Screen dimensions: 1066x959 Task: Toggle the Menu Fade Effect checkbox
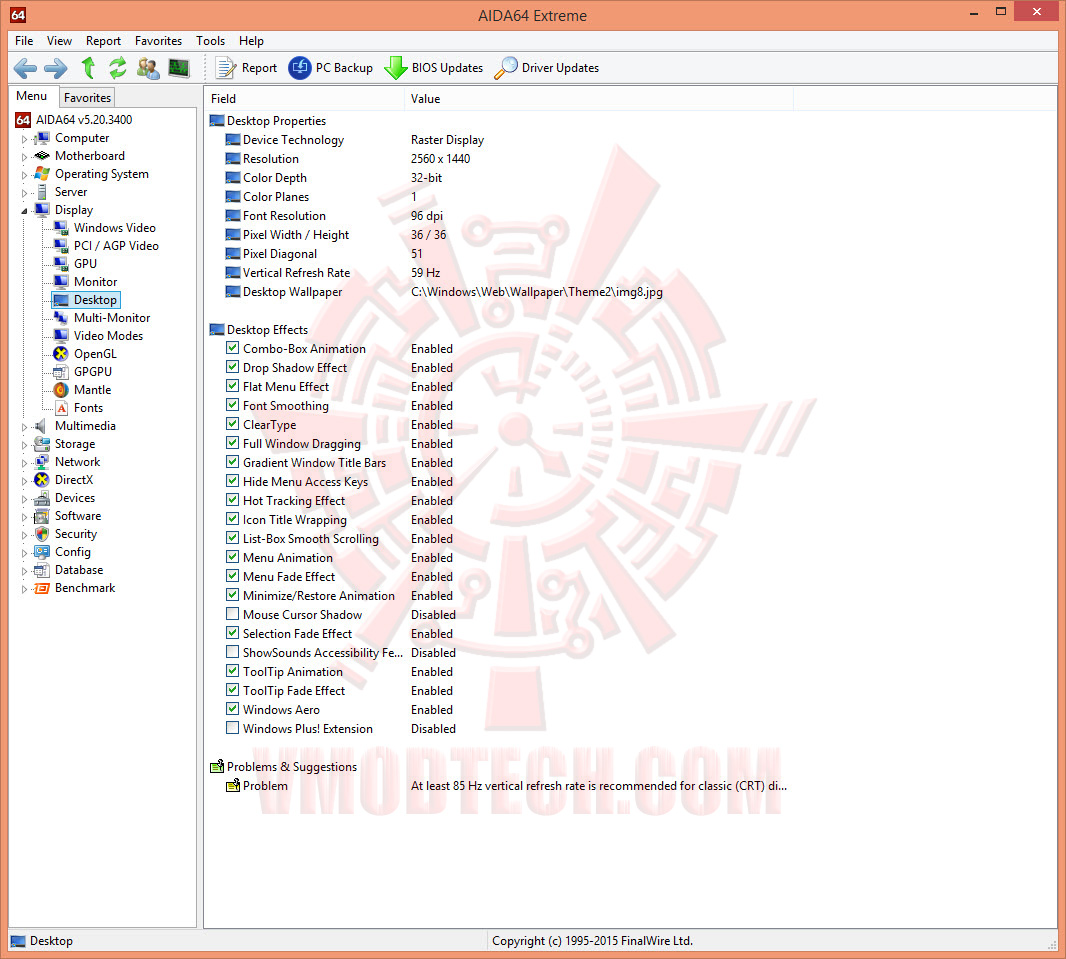[x=233, y=576]
